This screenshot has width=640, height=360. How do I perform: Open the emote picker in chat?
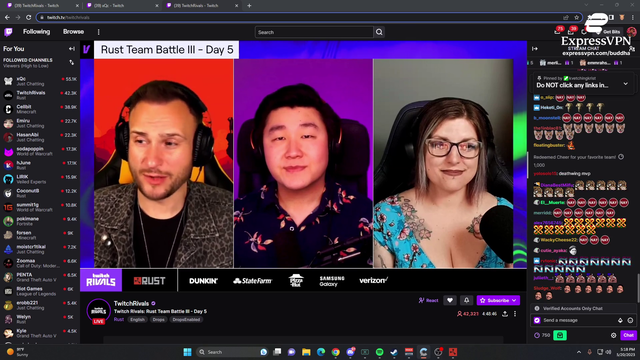coord(630,320)
